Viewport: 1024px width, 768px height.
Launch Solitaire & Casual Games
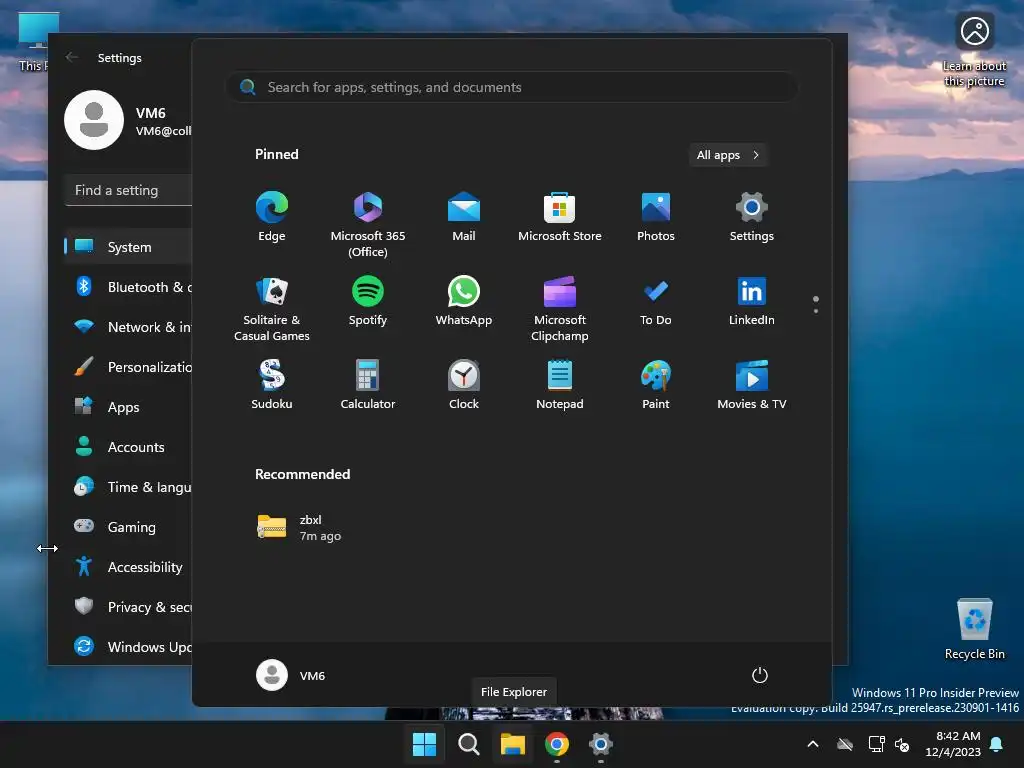point(272,308)
